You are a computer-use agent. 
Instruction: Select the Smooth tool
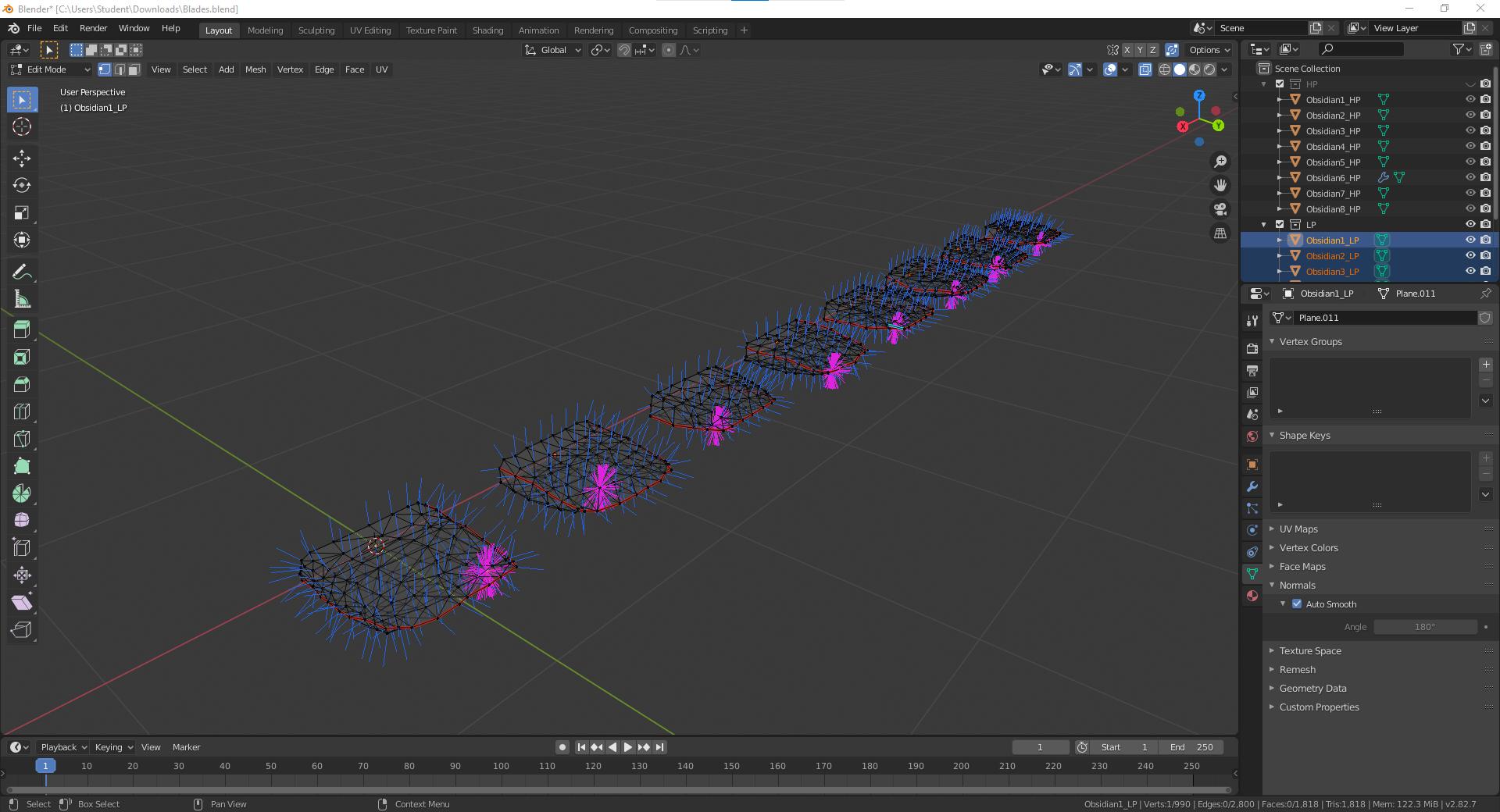[22, 521]
